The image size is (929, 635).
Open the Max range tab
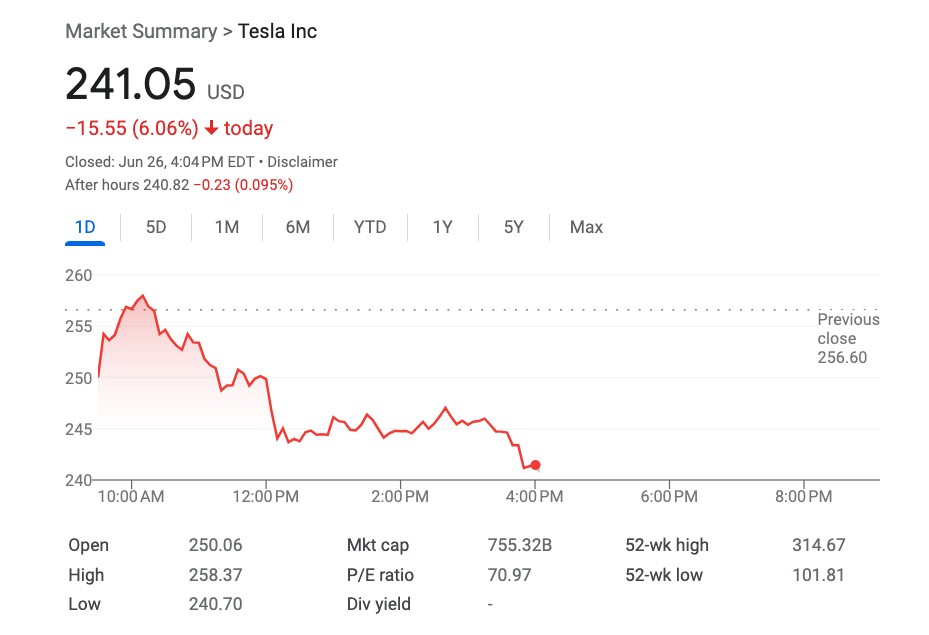tap(586, 227)
